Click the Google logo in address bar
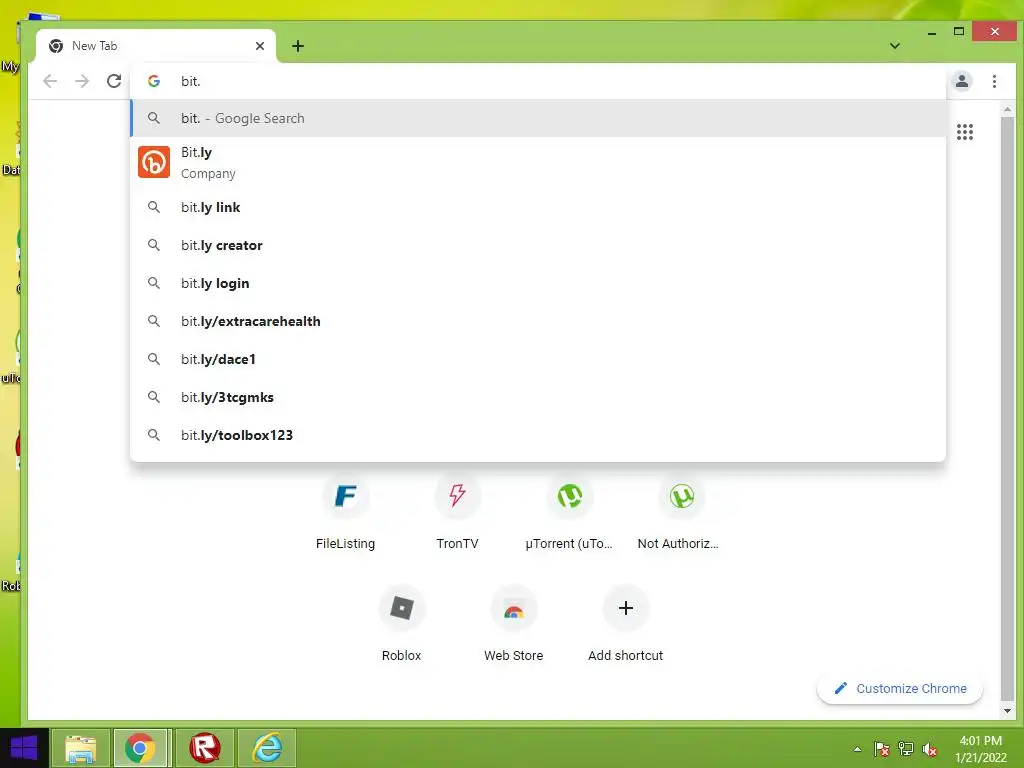The image size is (1024, 768). click(154, 81)
